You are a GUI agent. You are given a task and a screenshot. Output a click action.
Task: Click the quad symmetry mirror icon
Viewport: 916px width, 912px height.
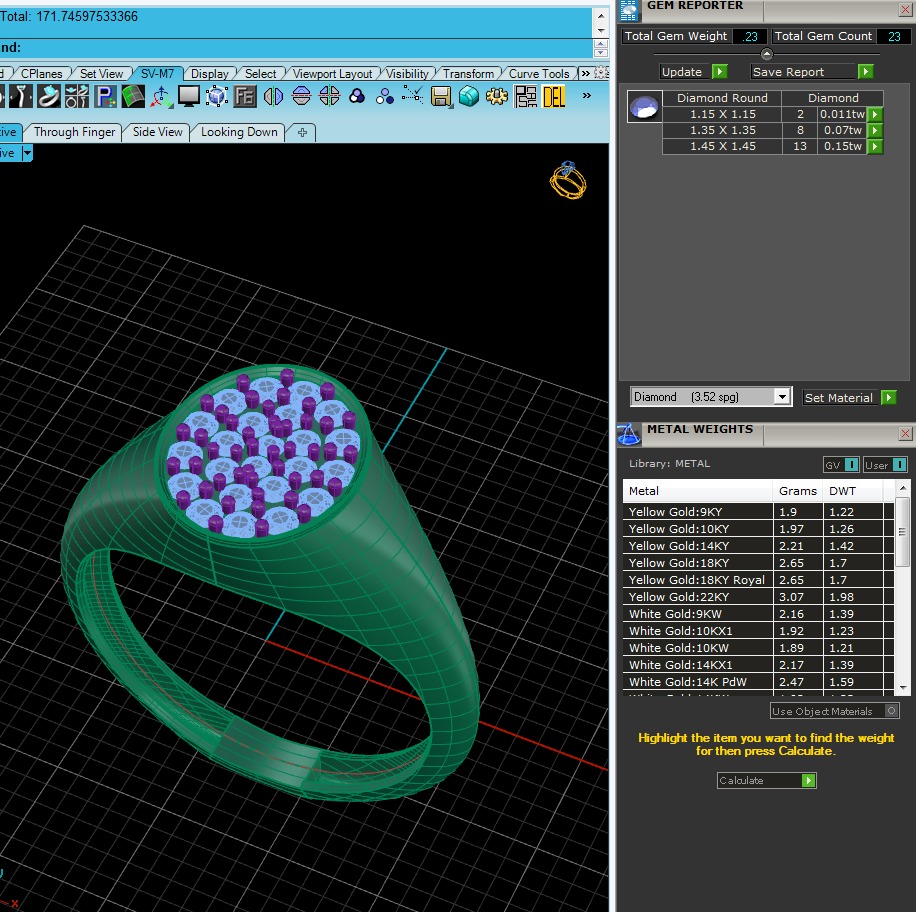tap(329, 96)
